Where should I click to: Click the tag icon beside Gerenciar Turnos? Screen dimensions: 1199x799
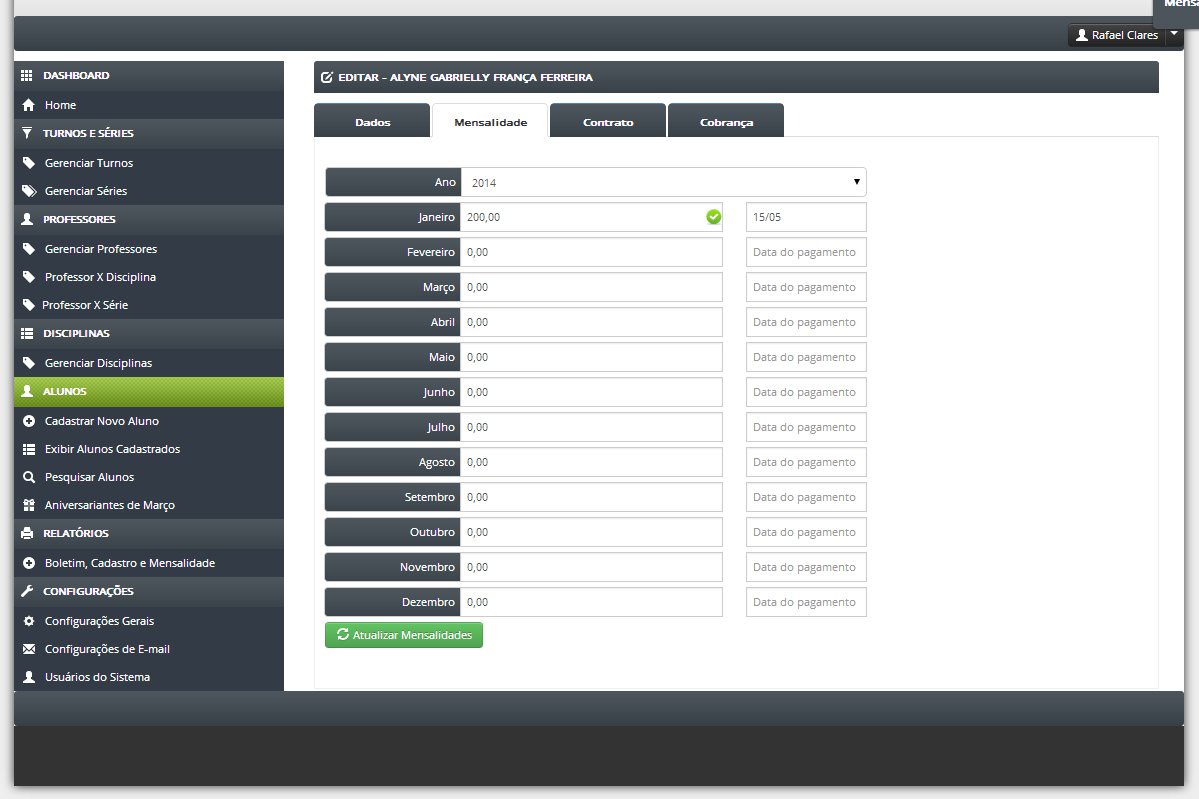29,163
